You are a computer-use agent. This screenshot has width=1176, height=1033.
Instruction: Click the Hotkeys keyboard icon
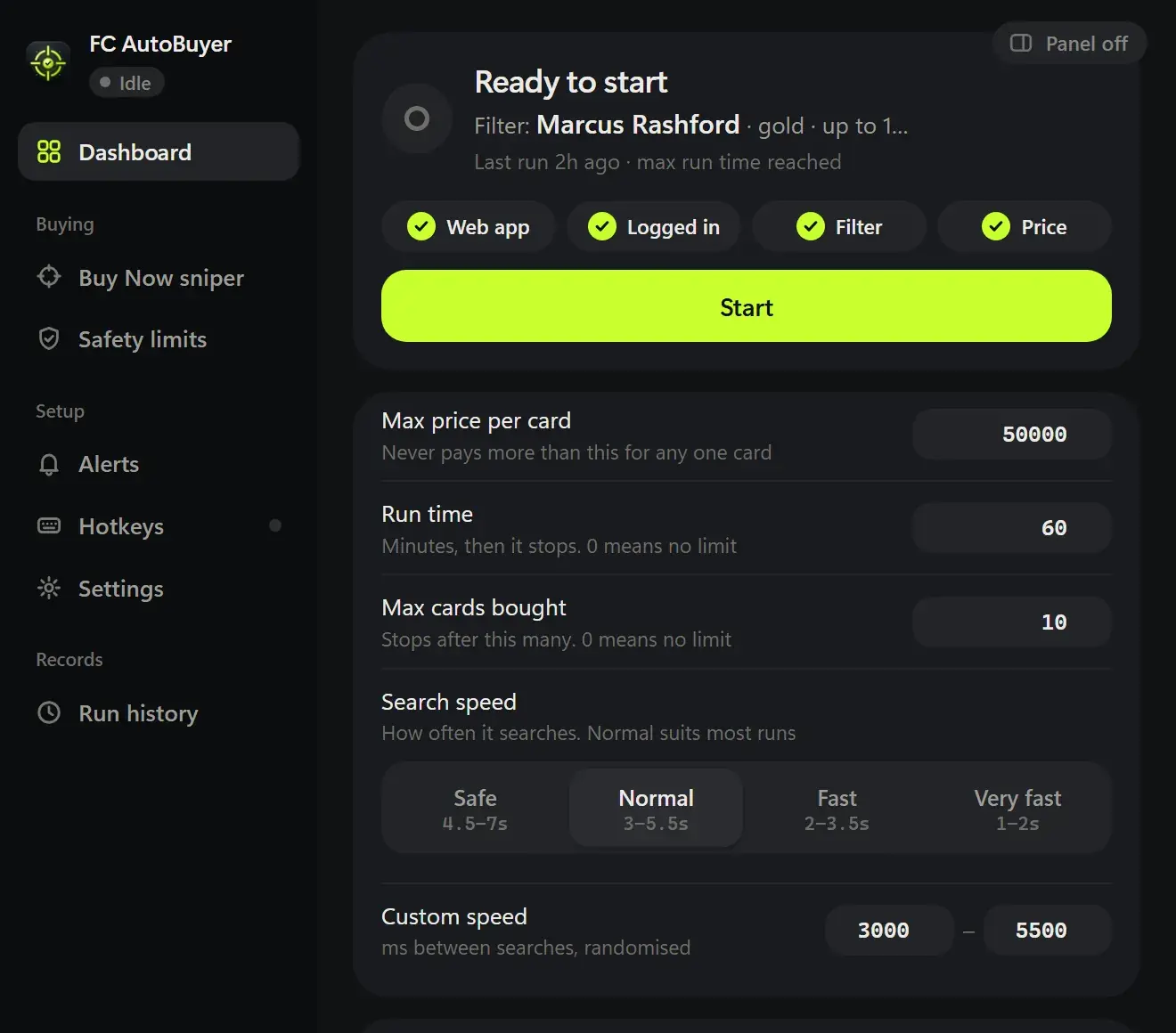click(x=49, y=525)
